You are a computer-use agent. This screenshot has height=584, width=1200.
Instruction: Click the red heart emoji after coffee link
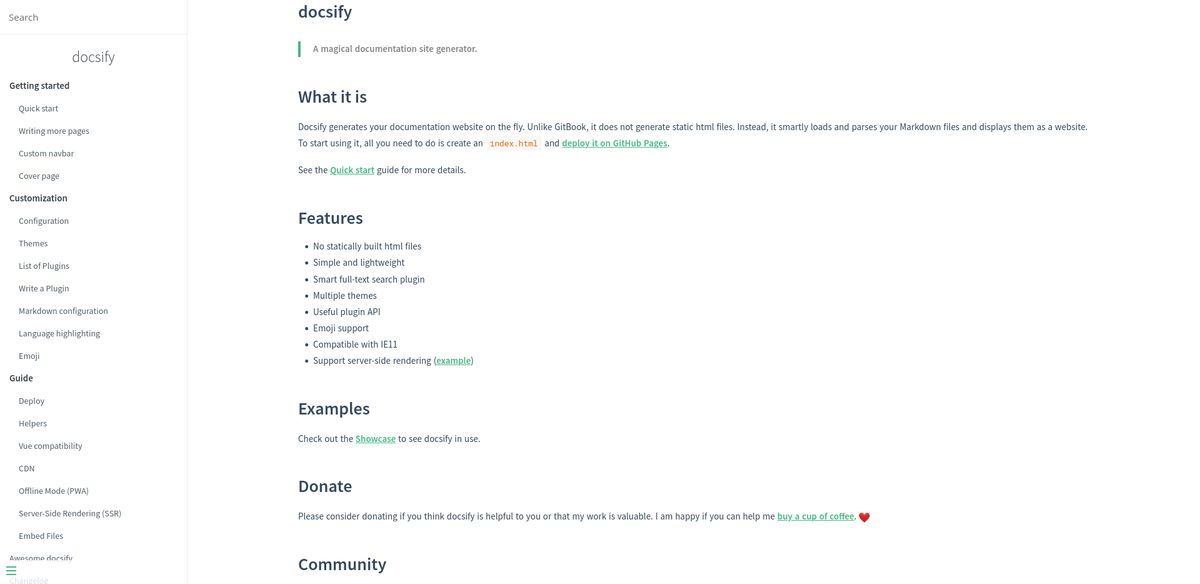click(864, 517)
